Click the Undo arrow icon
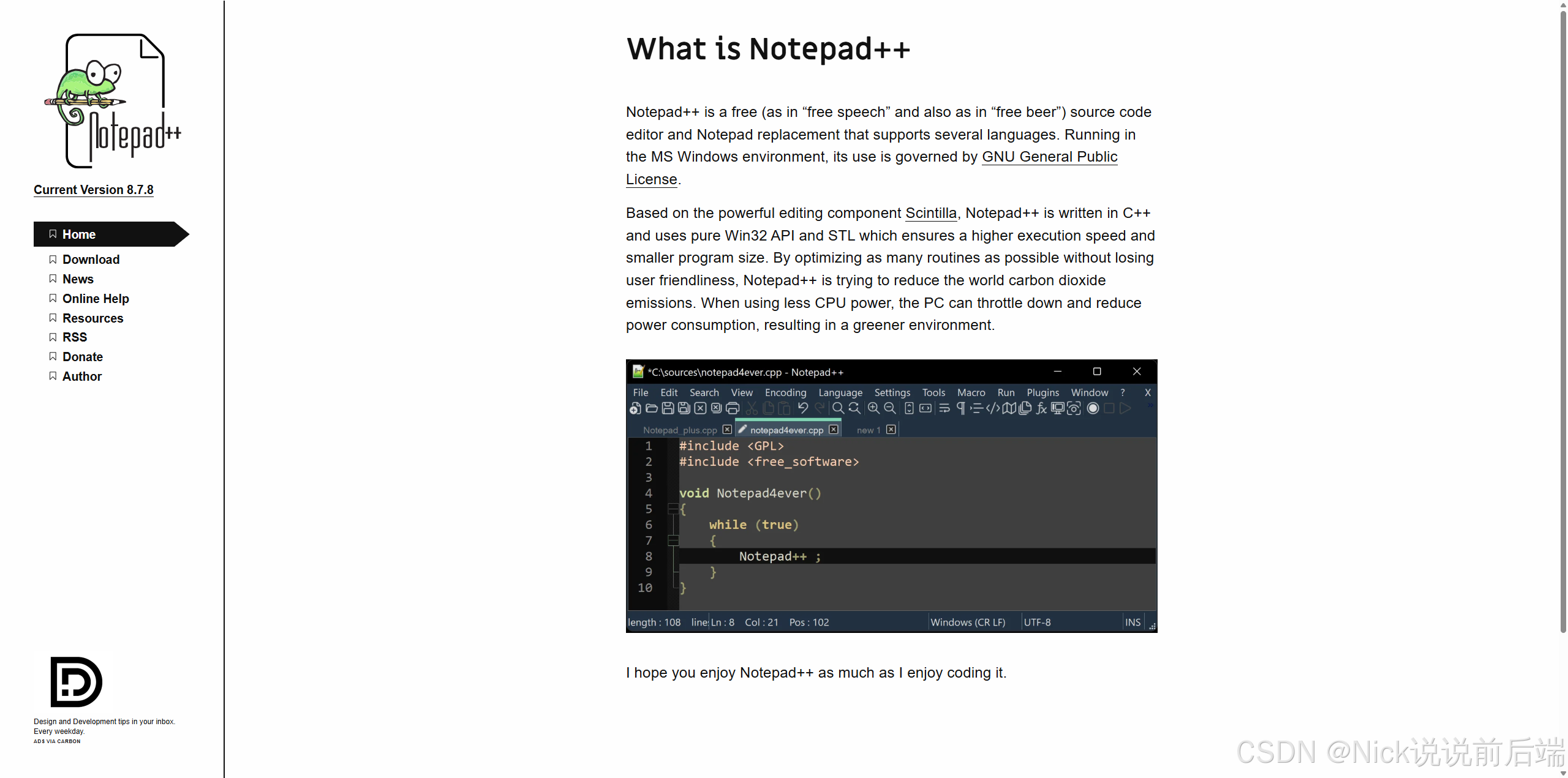 click(x=803, y=408)
